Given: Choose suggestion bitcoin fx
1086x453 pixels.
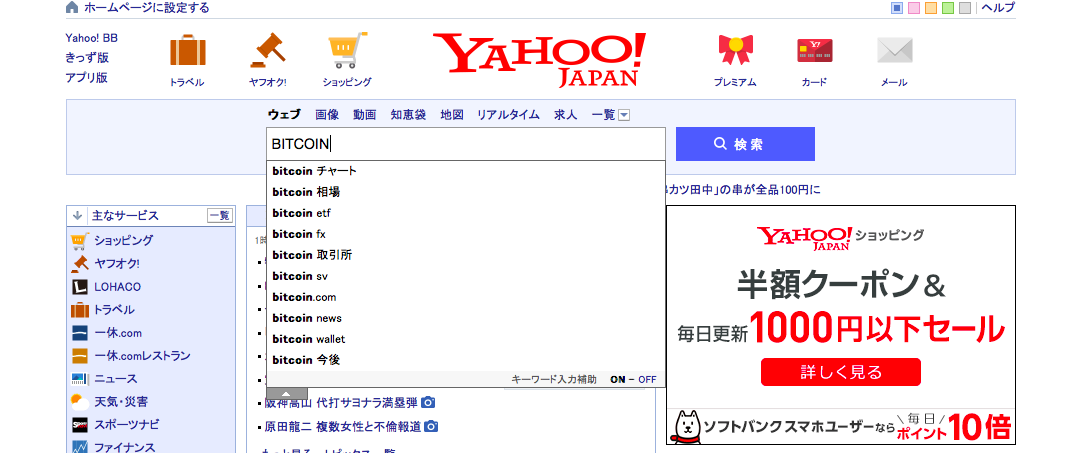Looking at the screenshot, I should pos(466,234).
